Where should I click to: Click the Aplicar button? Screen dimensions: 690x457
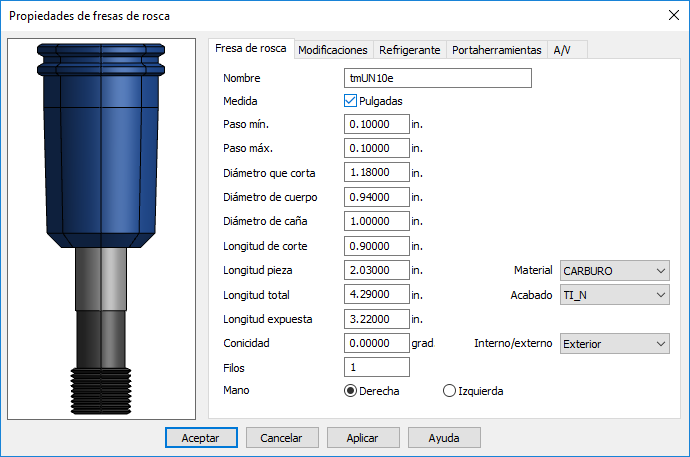pyautogui.click(x=363, y=438)
